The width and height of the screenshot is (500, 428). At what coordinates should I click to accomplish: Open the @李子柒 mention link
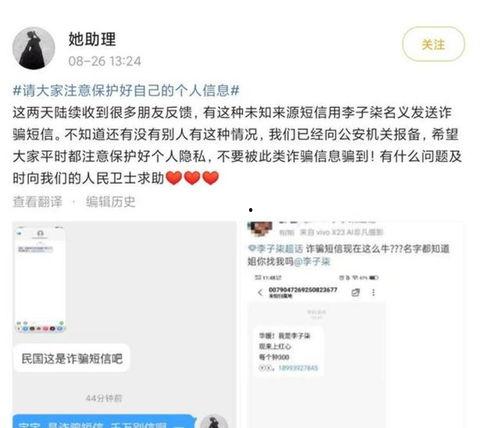click(312, 261)
